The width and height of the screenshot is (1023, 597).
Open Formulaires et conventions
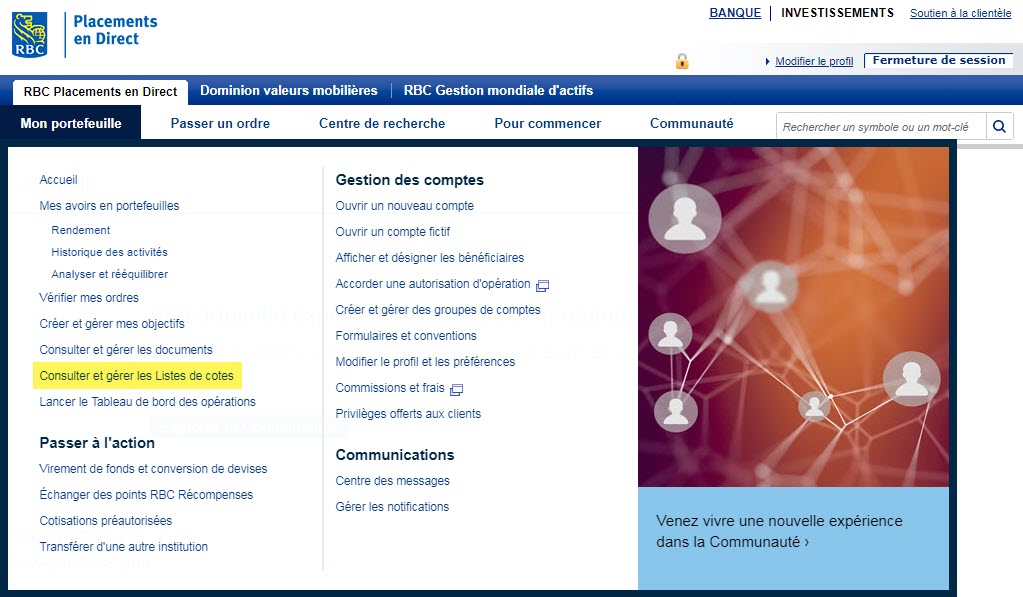tap(406, 337)
